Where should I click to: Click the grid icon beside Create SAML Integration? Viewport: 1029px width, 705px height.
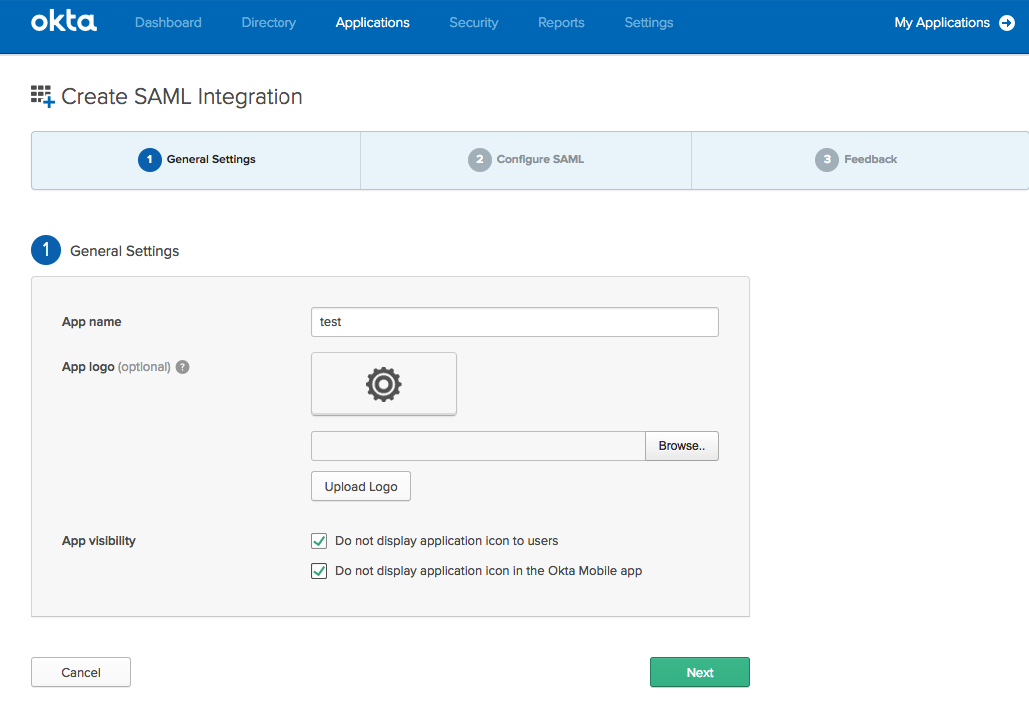[x=41, y=96]
